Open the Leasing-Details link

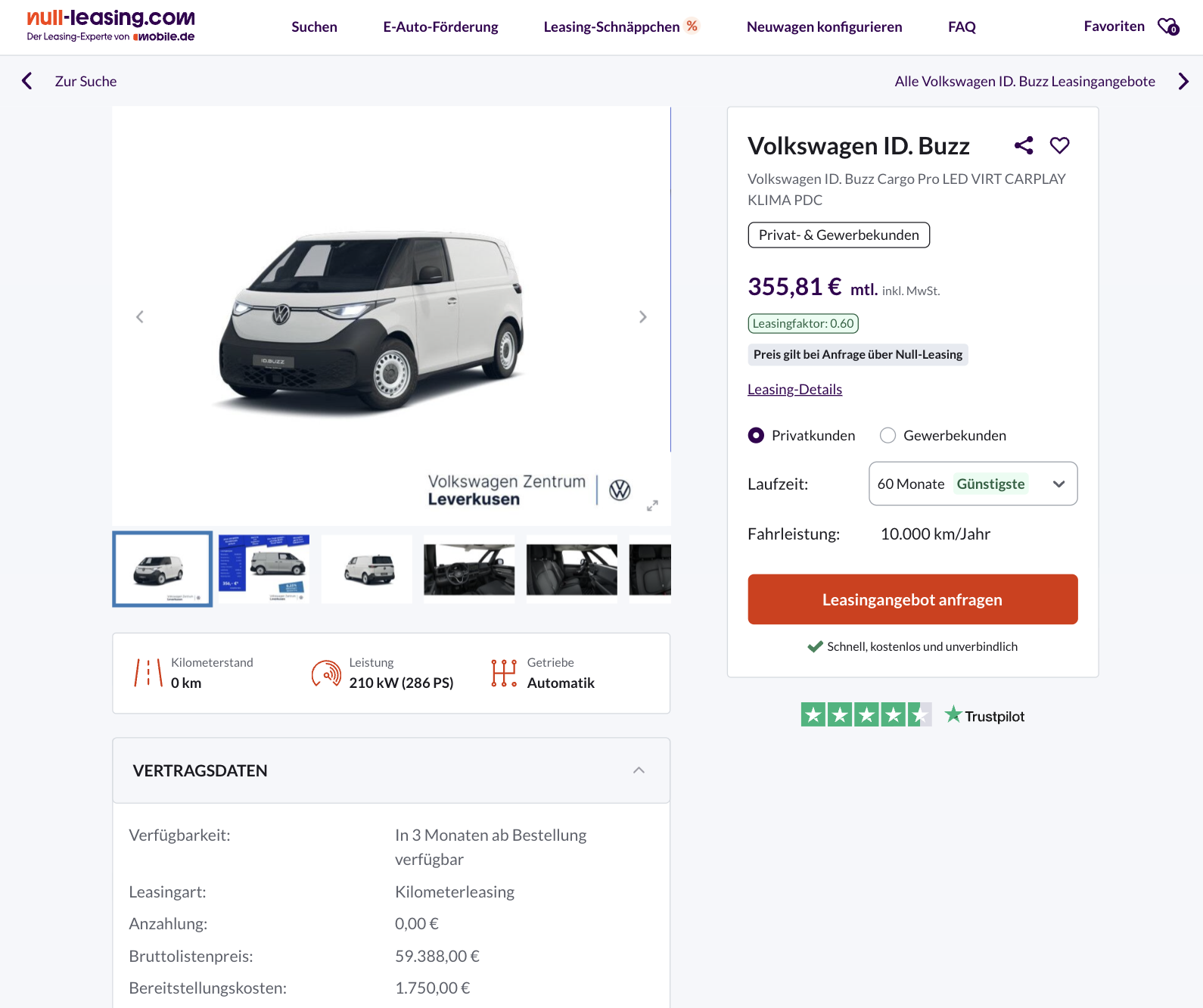click(x=794, y=390)
